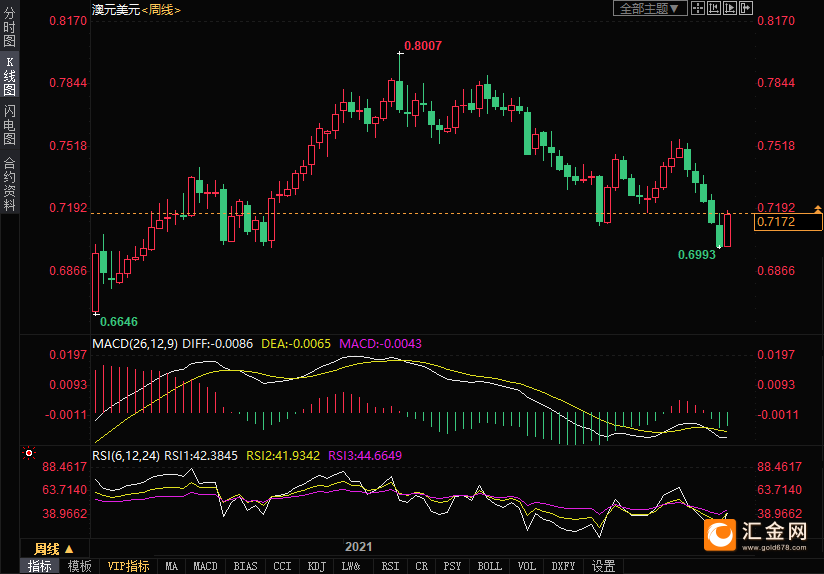Open the 合约资料 side tab
This screenshot has height=574, width=824.
click(9, 184)
